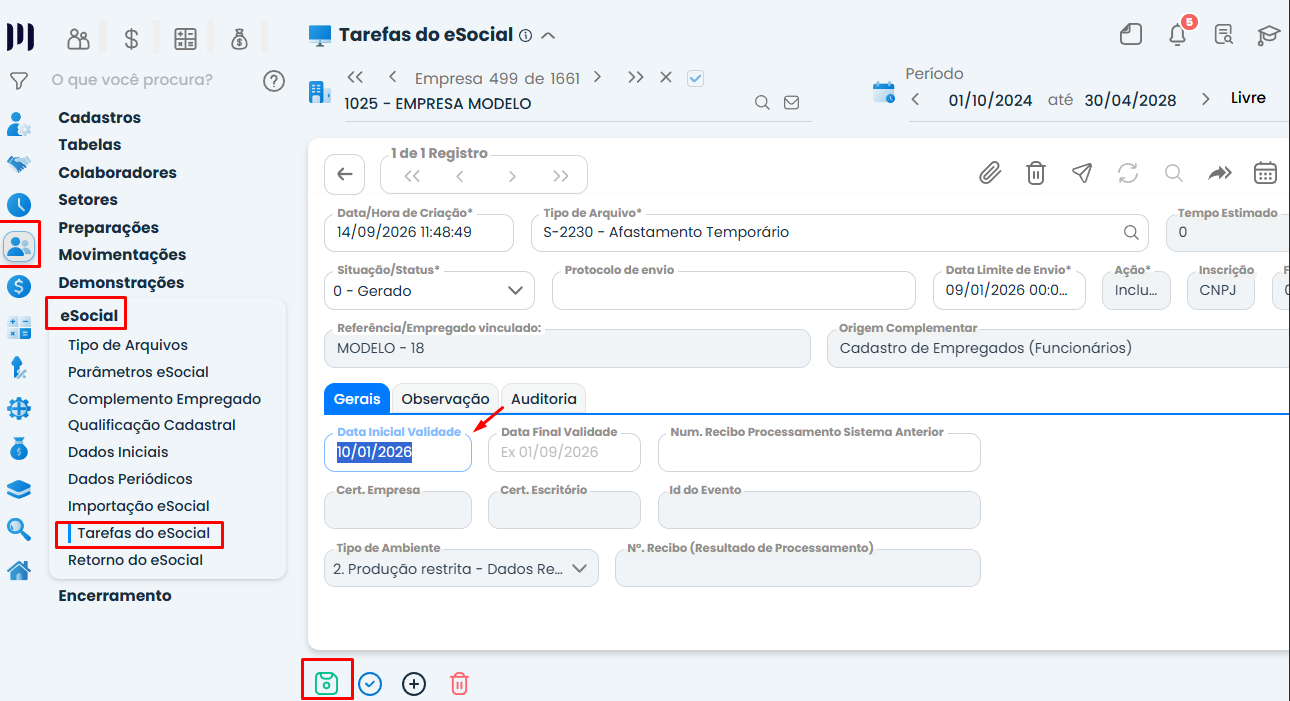Image resolution: width=1290 pixels, height=701 pixels.
Task: Click the Data Final Validade field
Action: [x=564, y=452]
